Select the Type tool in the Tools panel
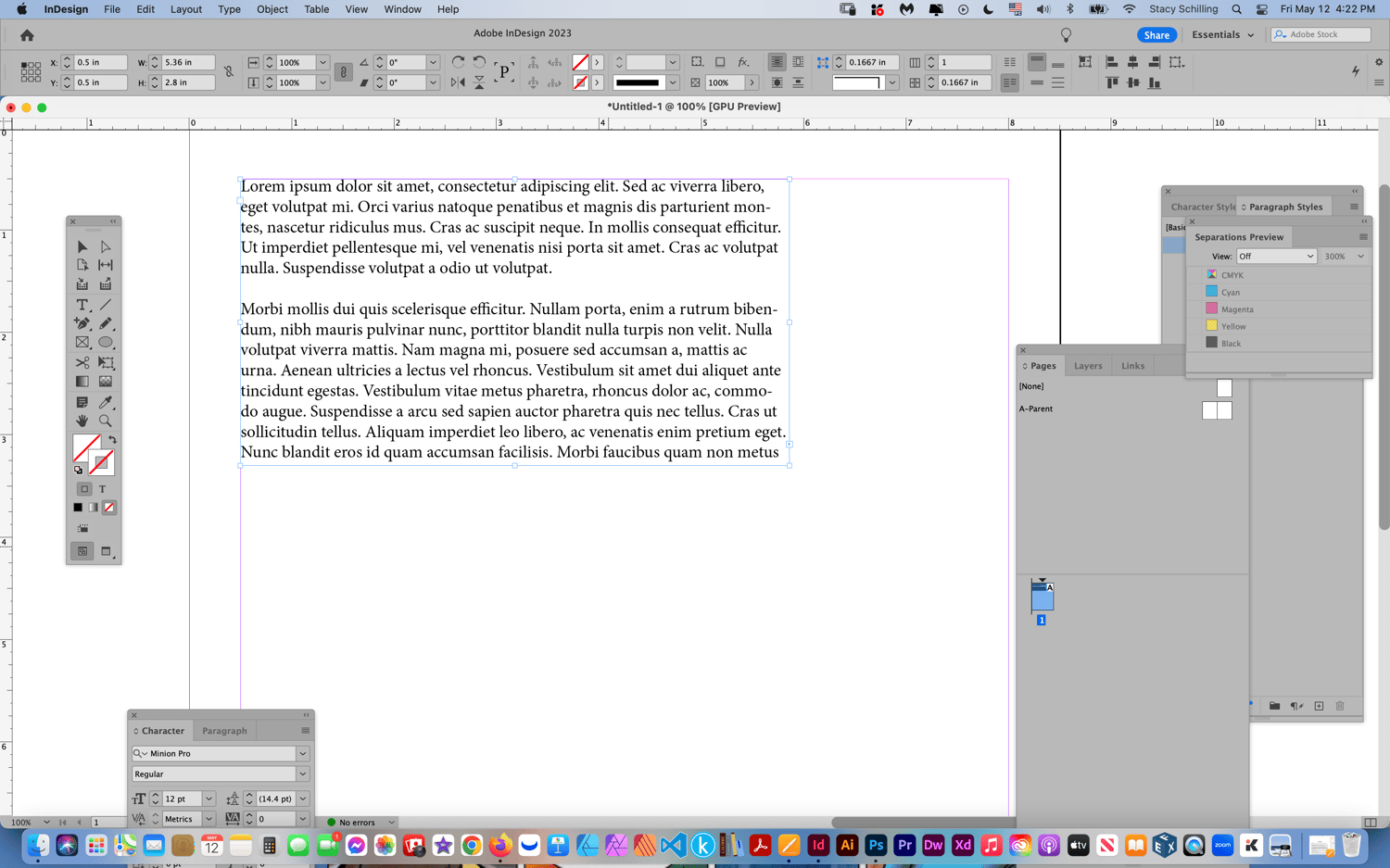 [x=82, y=305]
